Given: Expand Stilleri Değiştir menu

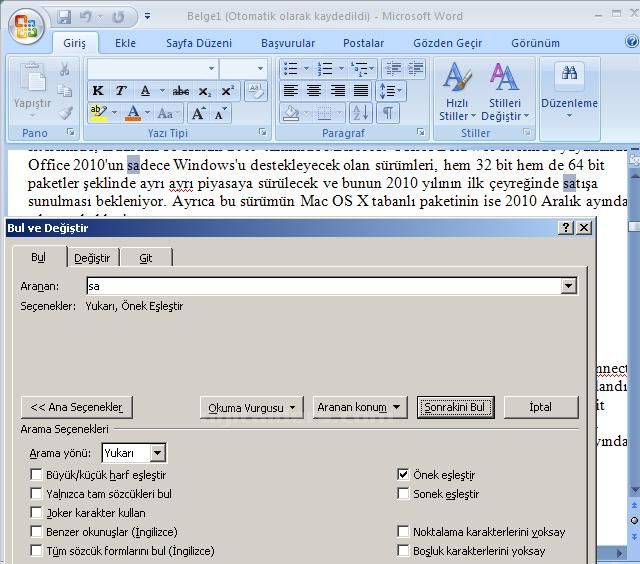Looking at the screenshot, I should tap(505, 92).
